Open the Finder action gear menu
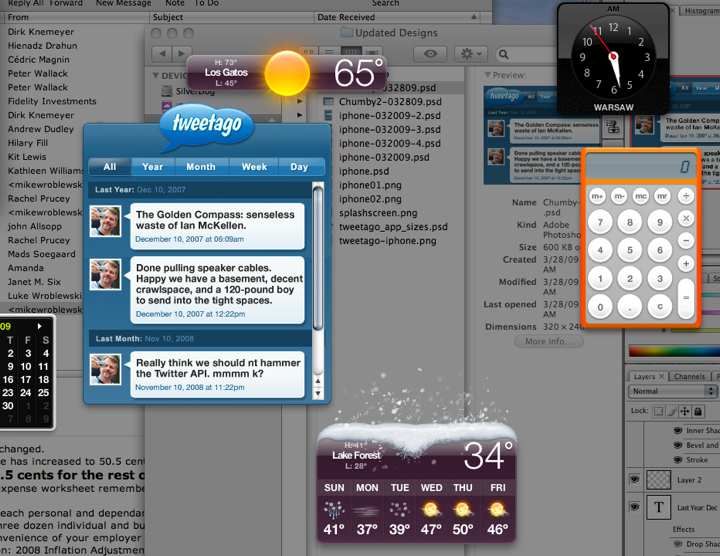 [470, 54]
